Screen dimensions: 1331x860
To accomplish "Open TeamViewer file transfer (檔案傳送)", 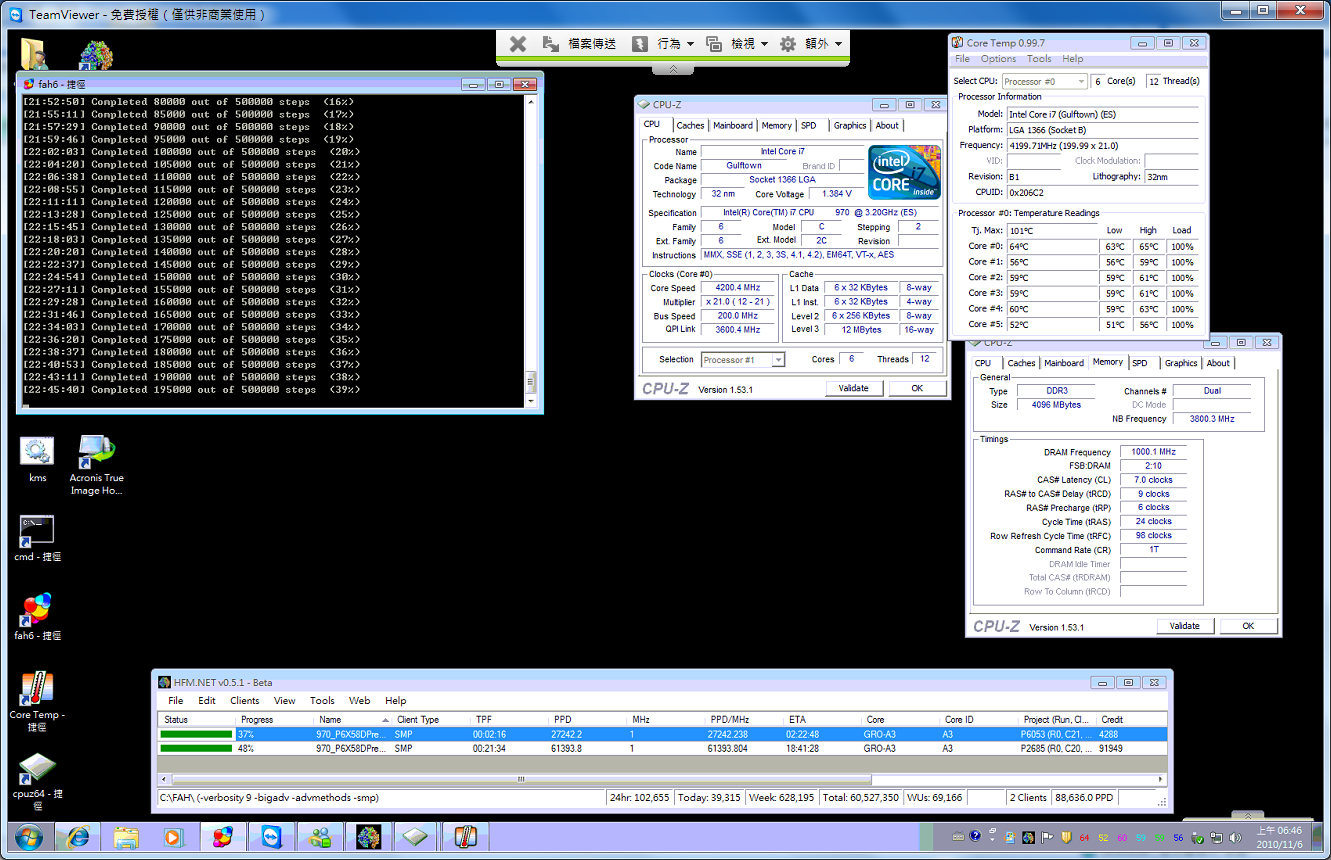I will pos(581,44).
